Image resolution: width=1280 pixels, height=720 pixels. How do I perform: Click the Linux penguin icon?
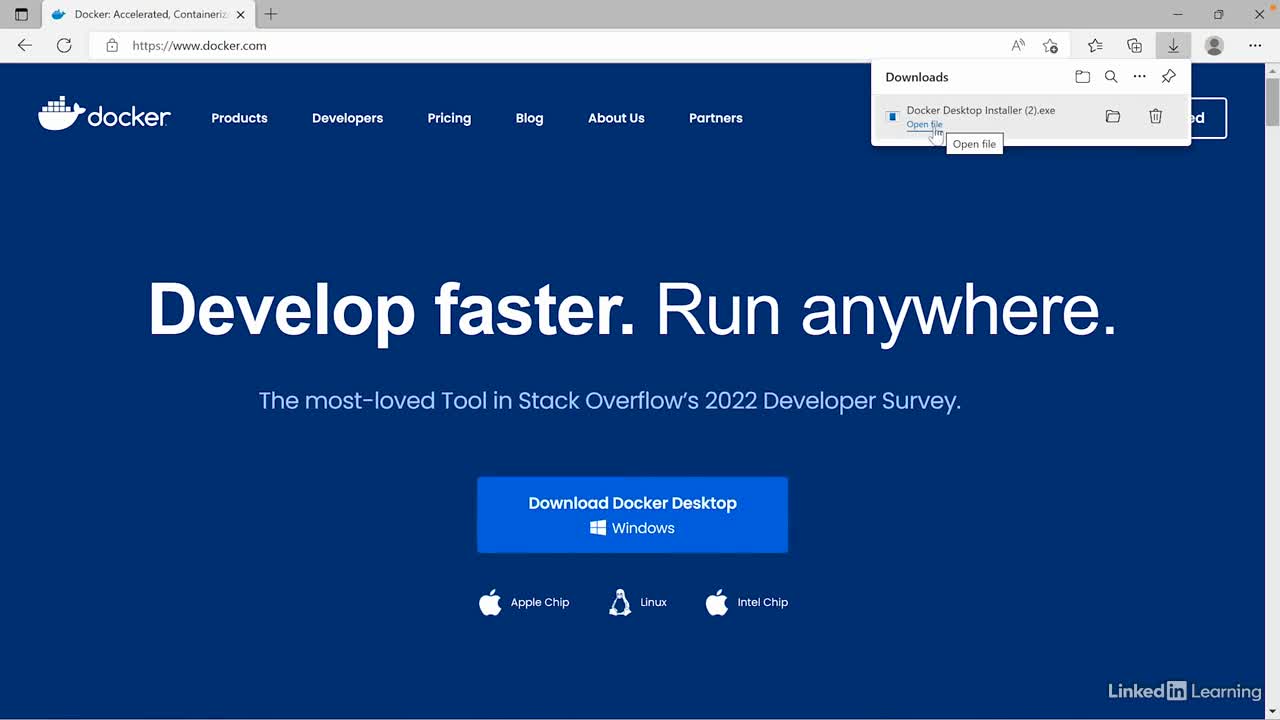tap(620, 602)
